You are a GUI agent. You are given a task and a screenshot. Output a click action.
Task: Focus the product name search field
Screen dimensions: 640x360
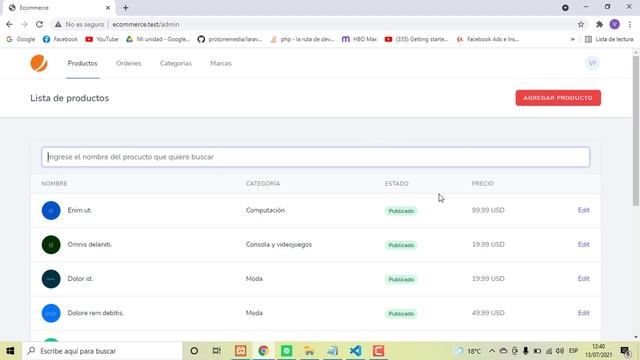point(316,157)
